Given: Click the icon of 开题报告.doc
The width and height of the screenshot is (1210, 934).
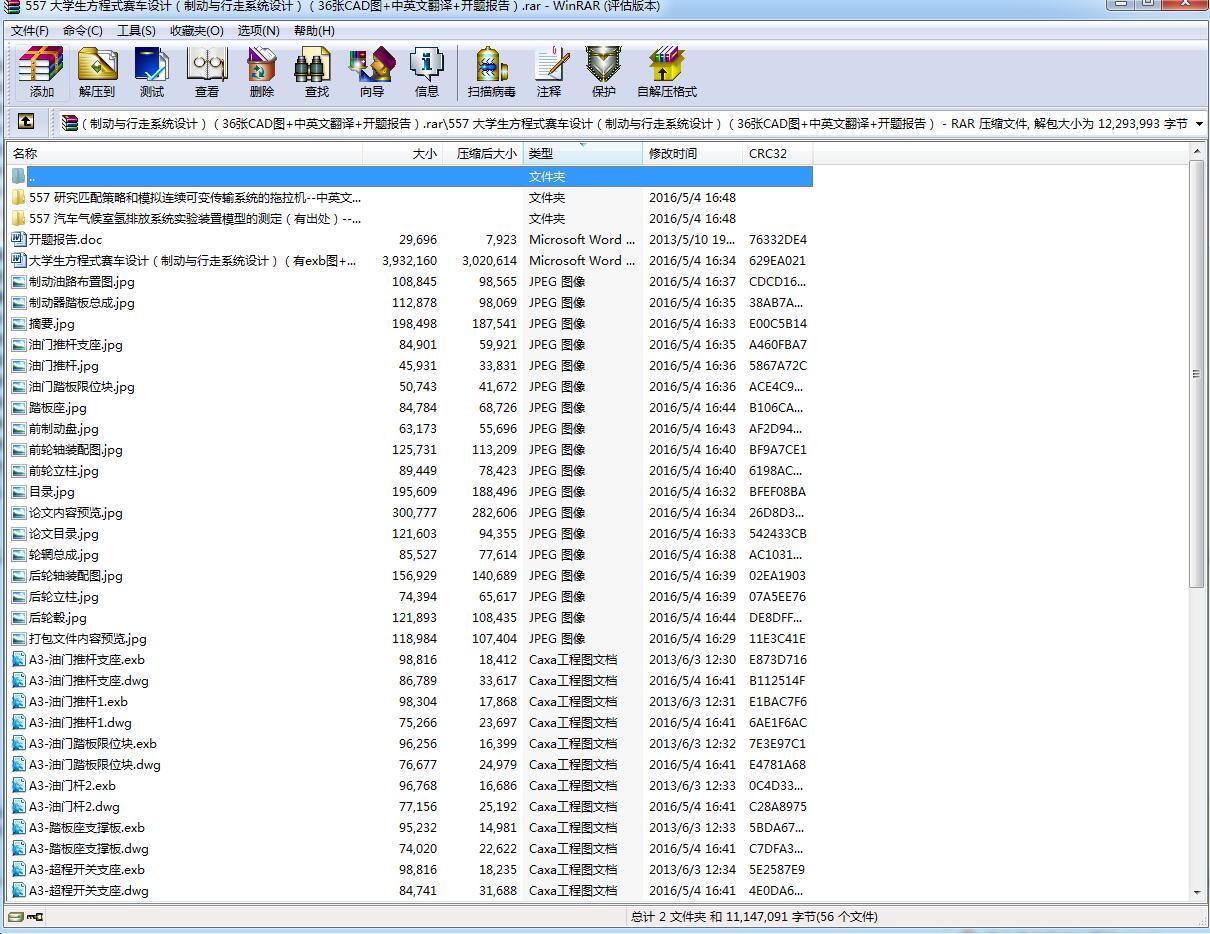Looking at the screenshot, I should pyautogui.click(x=19, y=239).
